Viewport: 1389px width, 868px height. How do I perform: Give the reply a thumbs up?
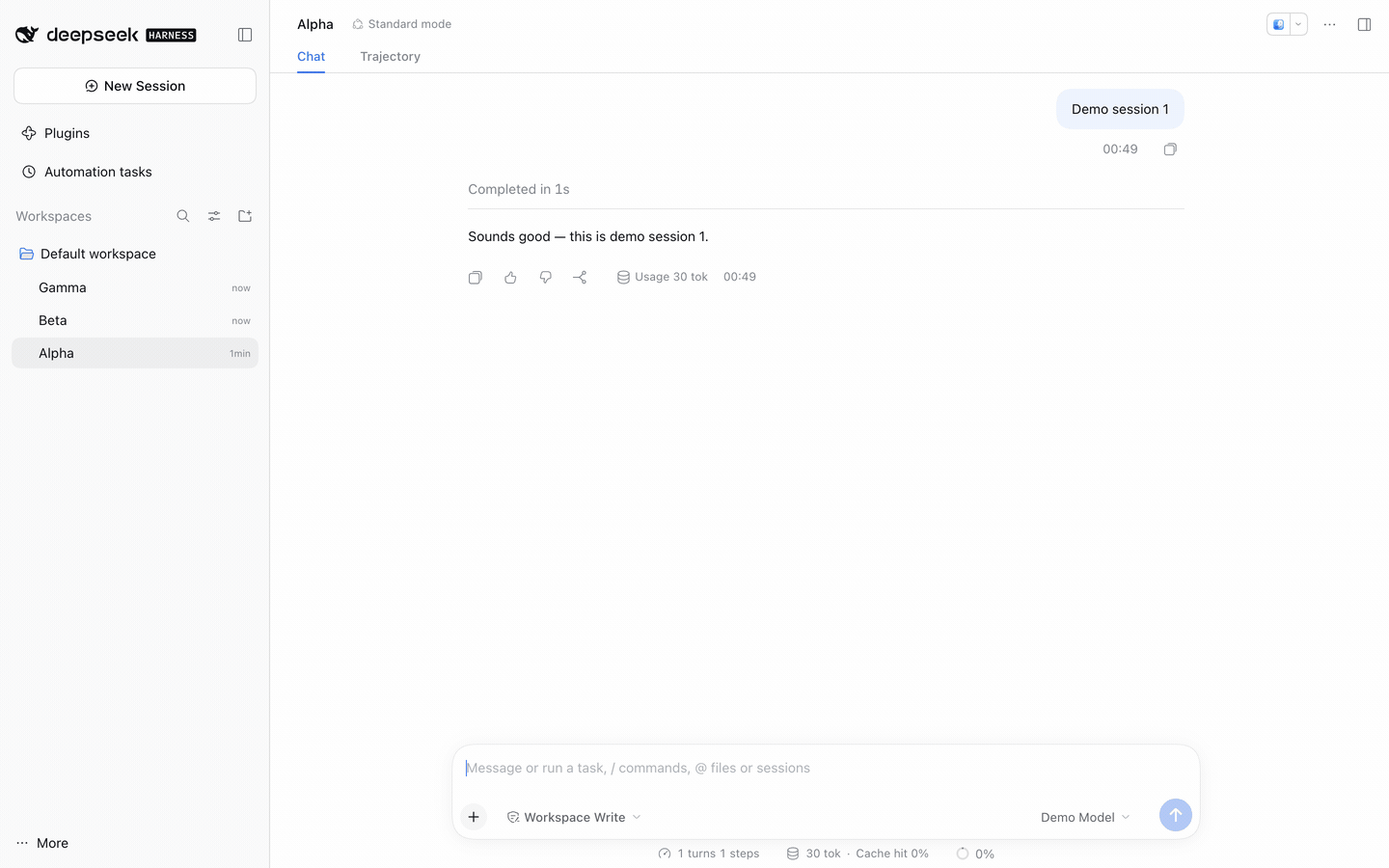[510, 278]
